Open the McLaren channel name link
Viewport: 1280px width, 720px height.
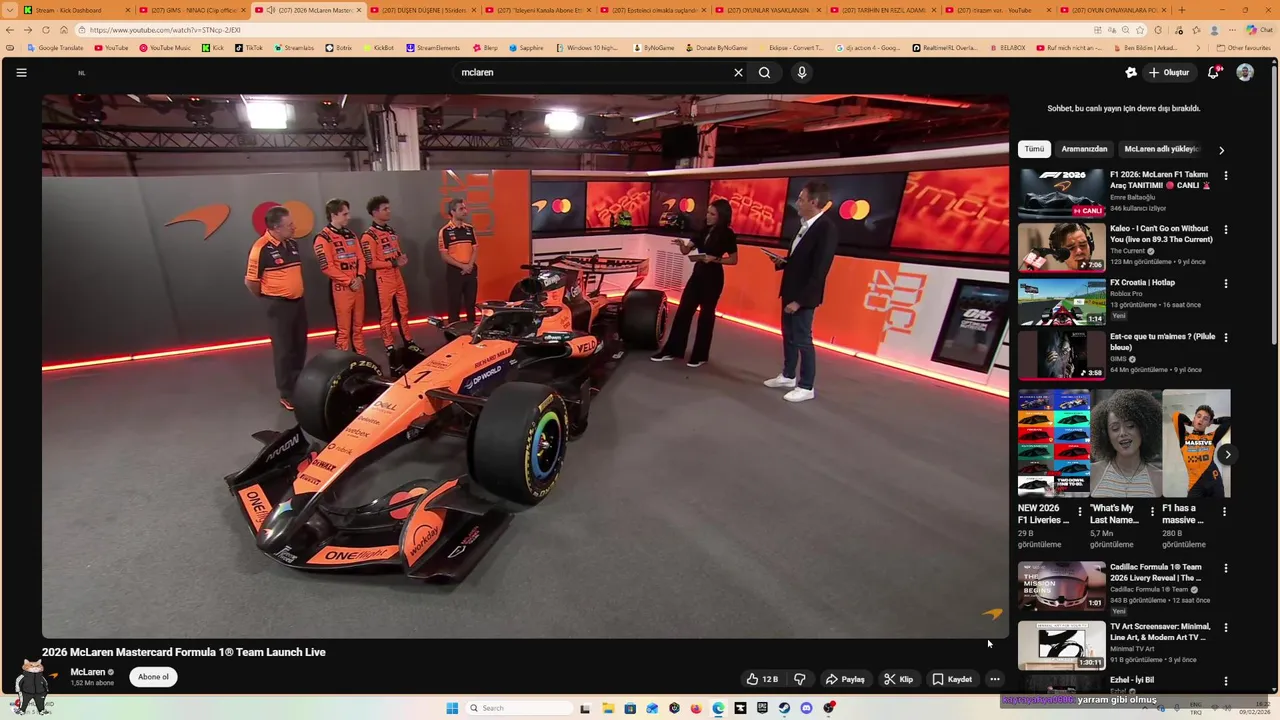(x=88, y=672)
